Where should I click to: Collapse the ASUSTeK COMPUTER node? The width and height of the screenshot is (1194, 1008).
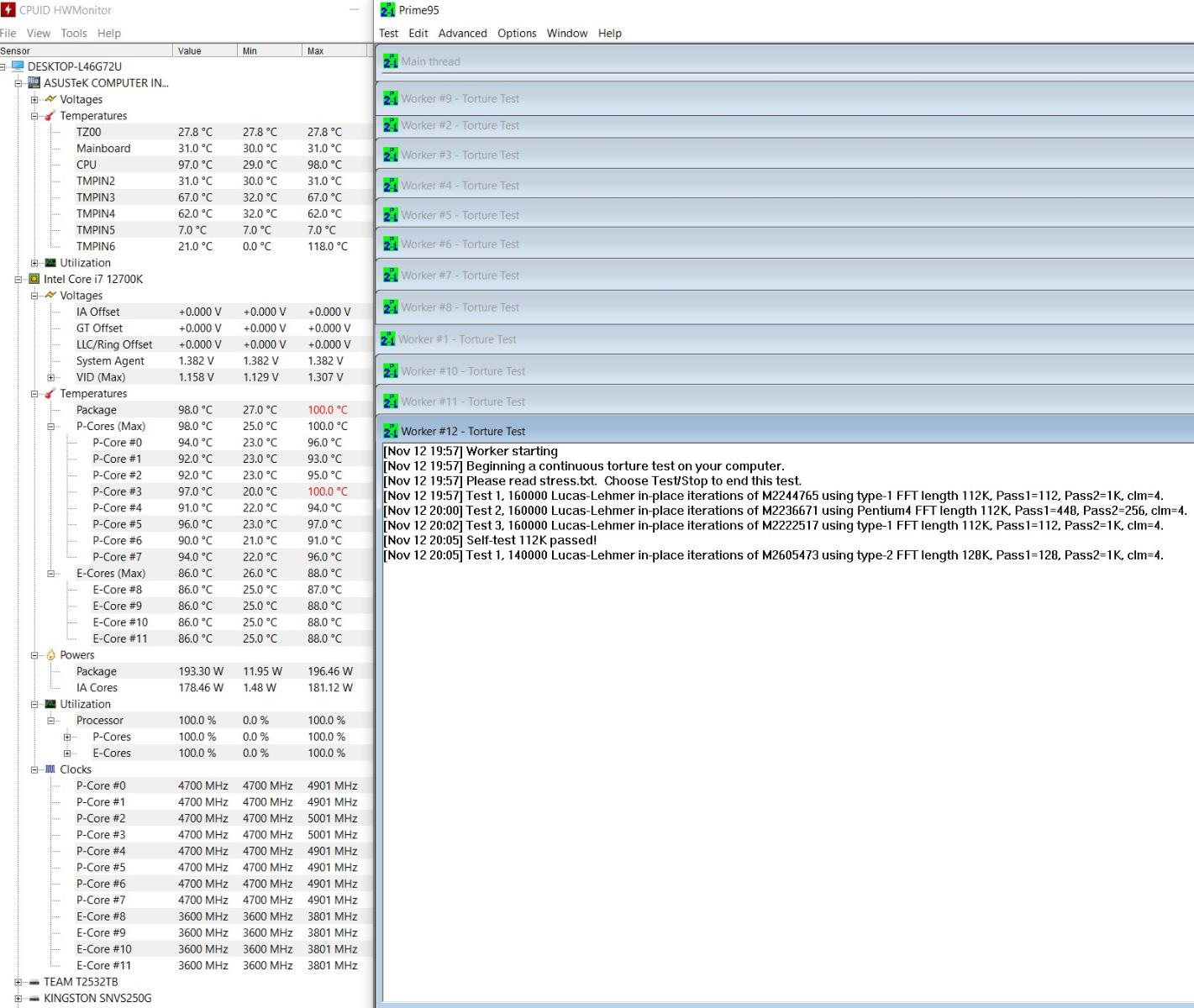click(x=18, y=83)
